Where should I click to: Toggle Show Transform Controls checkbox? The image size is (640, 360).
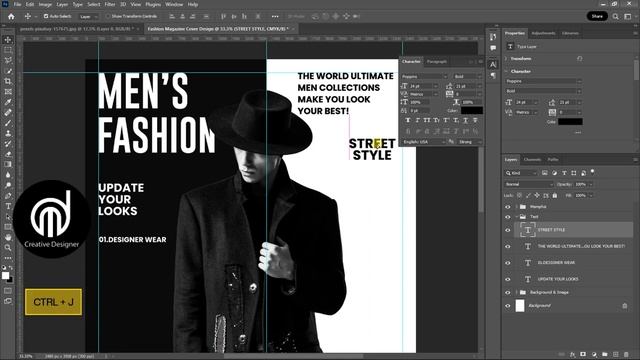[108, 16]
